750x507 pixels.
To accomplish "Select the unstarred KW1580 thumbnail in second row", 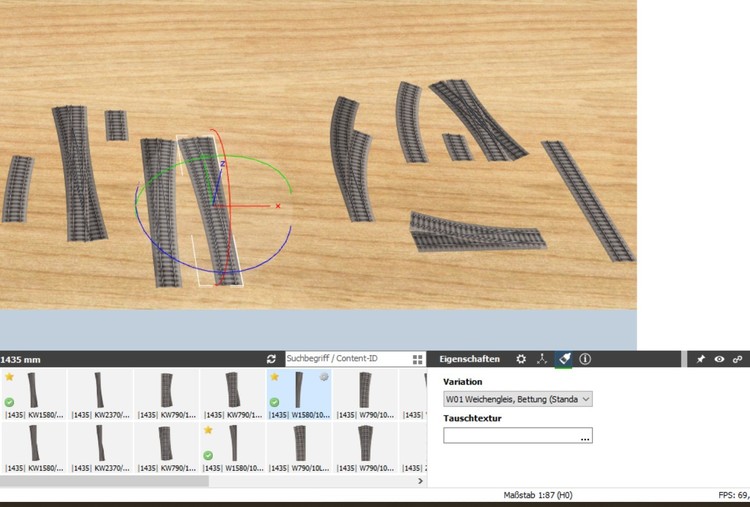I will click(x=33, y=448).
